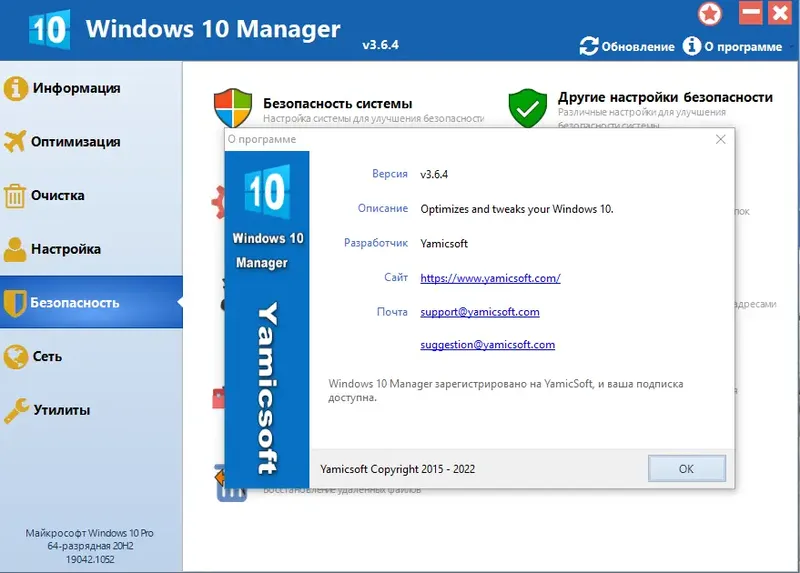This screenshot has width=800, height=573.
Task: Click the О программе dialog title
Action: (x=262, y=139)
